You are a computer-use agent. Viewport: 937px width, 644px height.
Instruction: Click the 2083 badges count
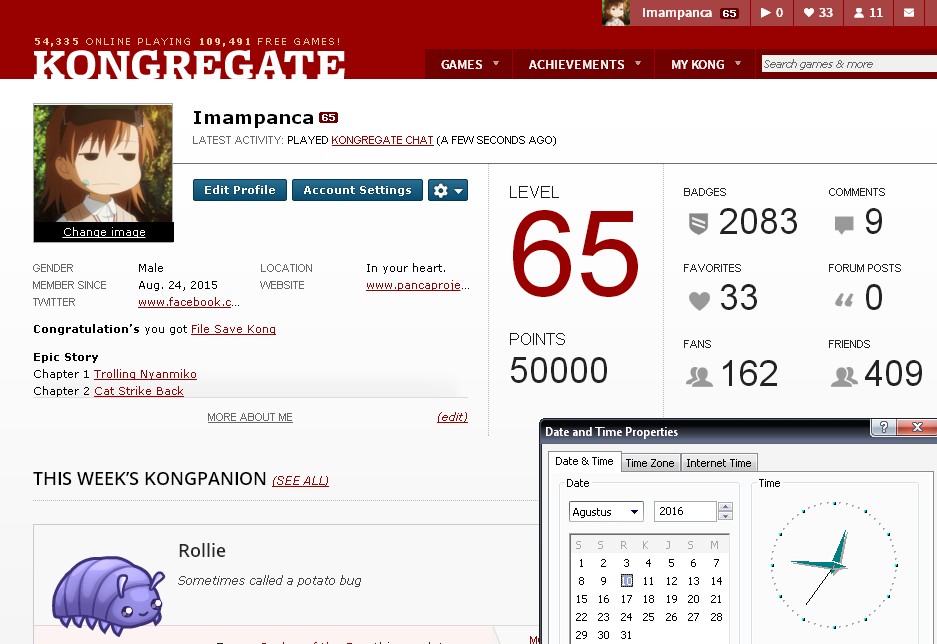pyautogui.click(x=758, y=222)
